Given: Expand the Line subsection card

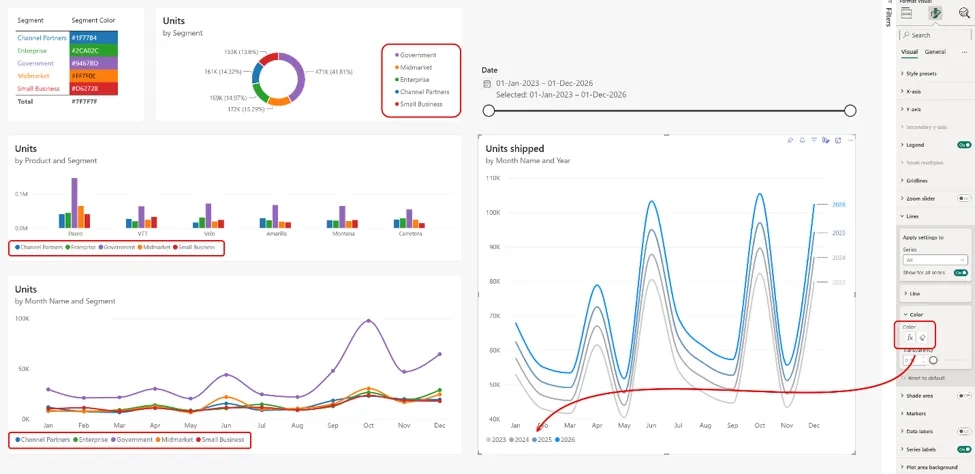Looking at the screenshot, I should point(935,293).
